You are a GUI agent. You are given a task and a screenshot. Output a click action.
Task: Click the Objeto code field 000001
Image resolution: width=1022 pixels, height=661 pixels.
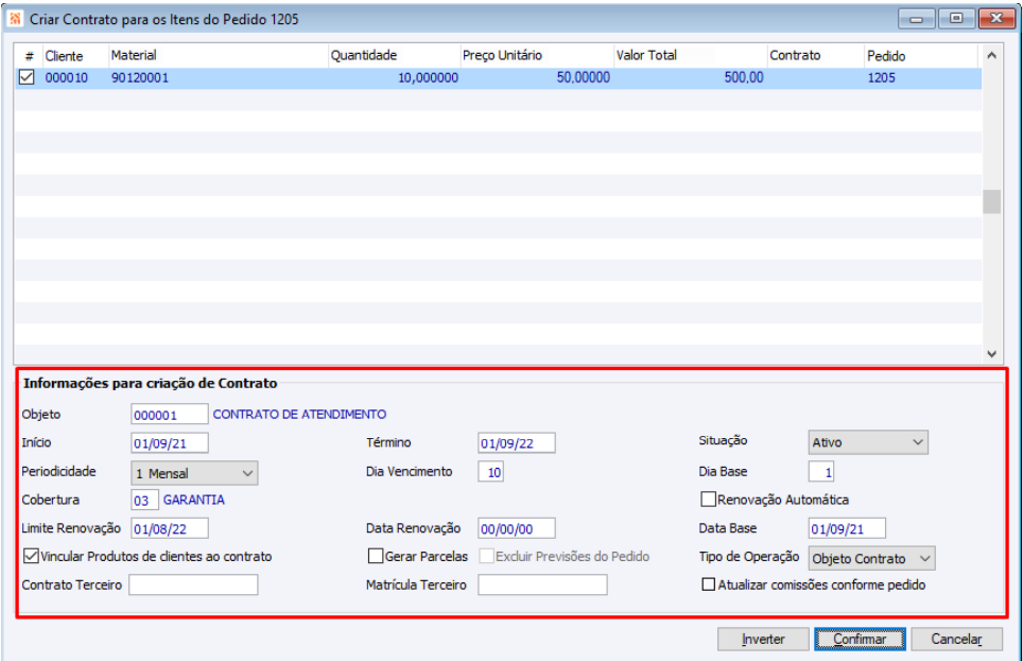pyautogui.click(x=169, y=415)
